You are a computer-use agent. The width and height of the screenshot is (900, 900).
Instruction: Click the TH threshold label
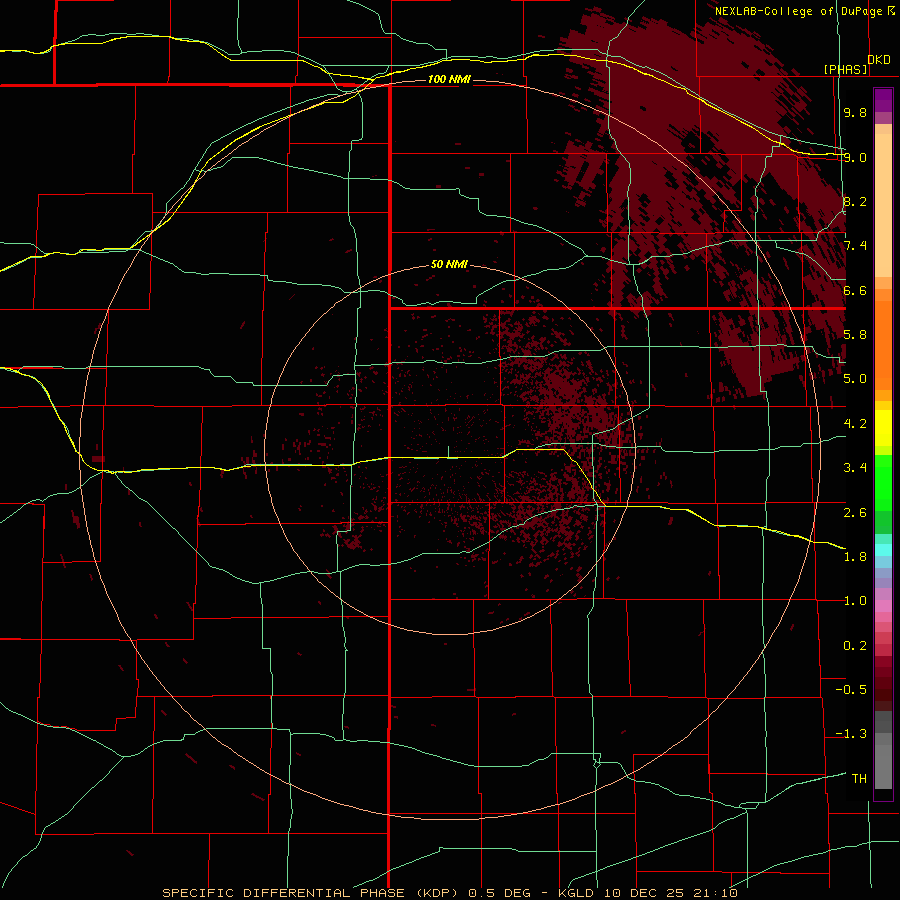coord(859,779)
